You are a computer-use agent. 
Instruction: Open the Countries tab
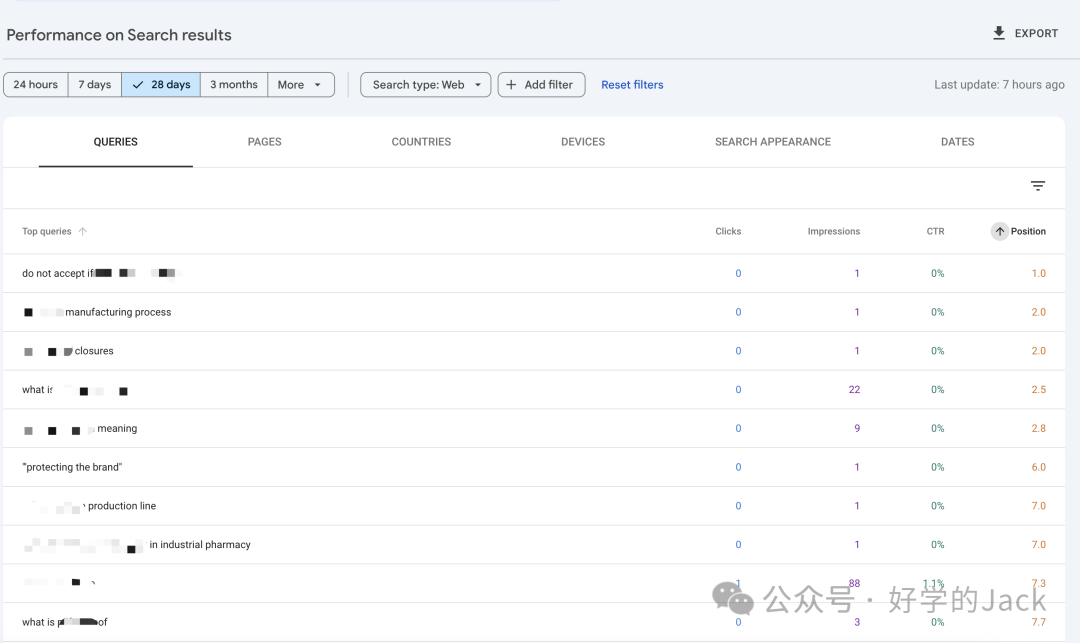pos(421,142)
